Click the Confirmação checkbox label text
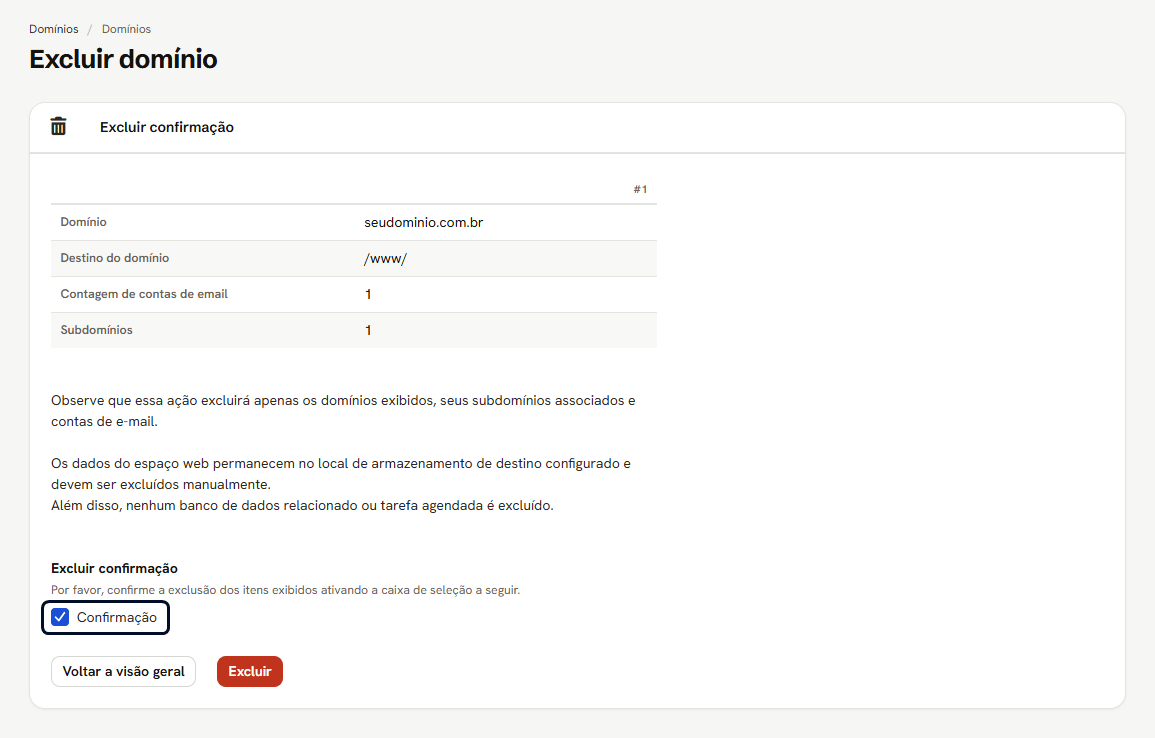The image size is (1155, 738). (x=116, y=617)
